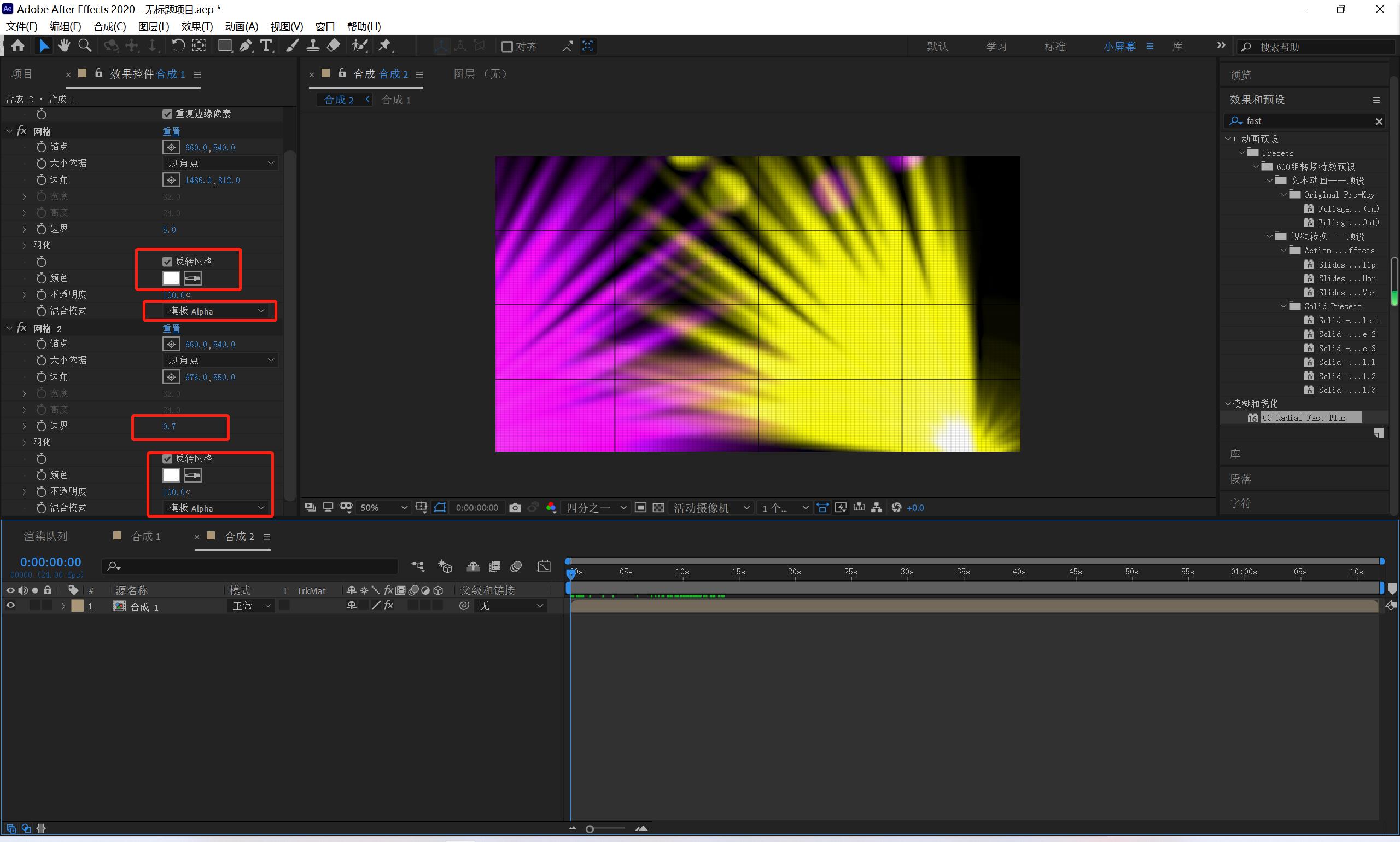Image resolution: width=1400 pixels, height=842 pixels.
Task: Toggle 边角 stopwatch under 网格
Action: click(x=42, y=180)
